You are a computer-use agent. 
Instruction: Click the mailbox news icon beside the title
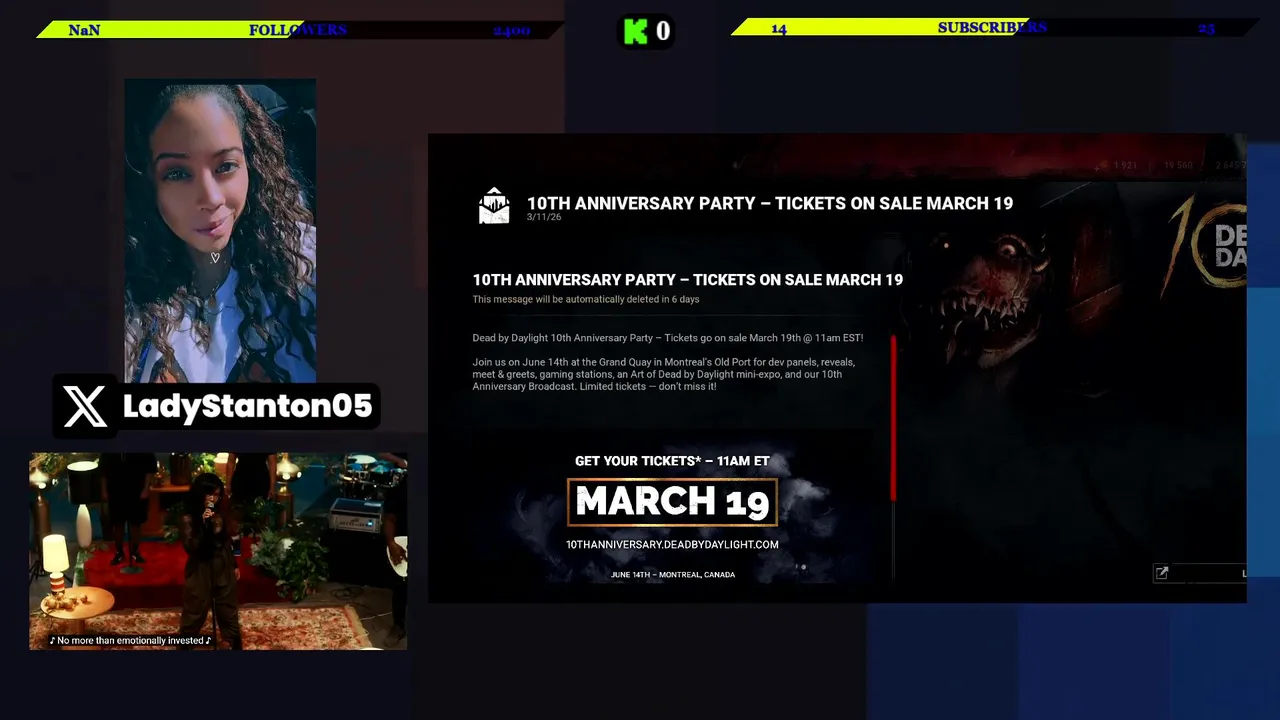click(494, 206)
